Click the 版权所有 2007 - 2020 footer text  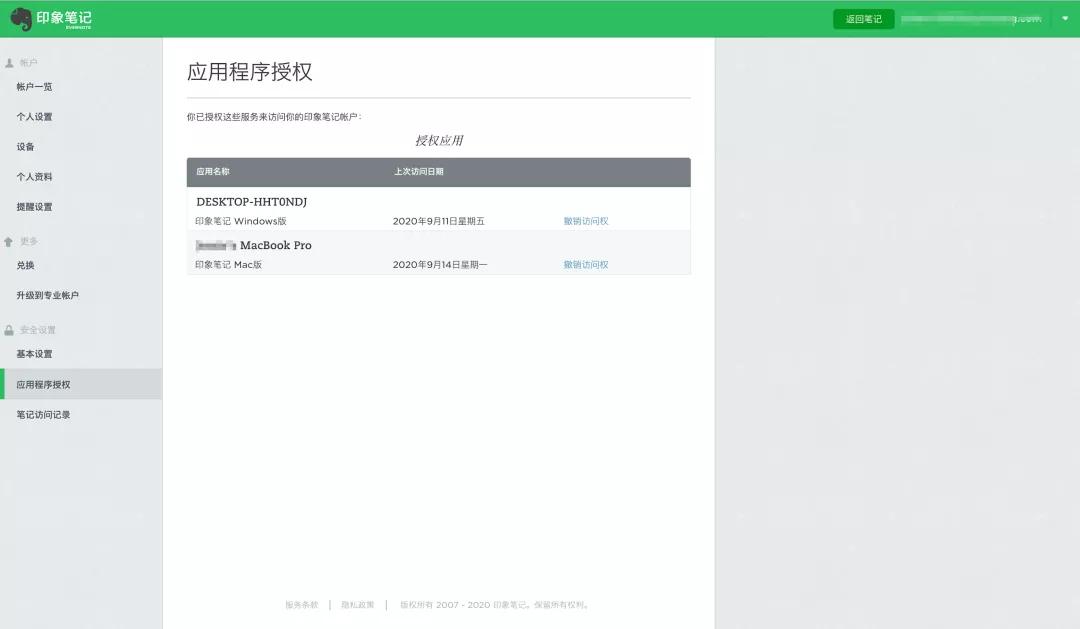click(x=494, y=605)
